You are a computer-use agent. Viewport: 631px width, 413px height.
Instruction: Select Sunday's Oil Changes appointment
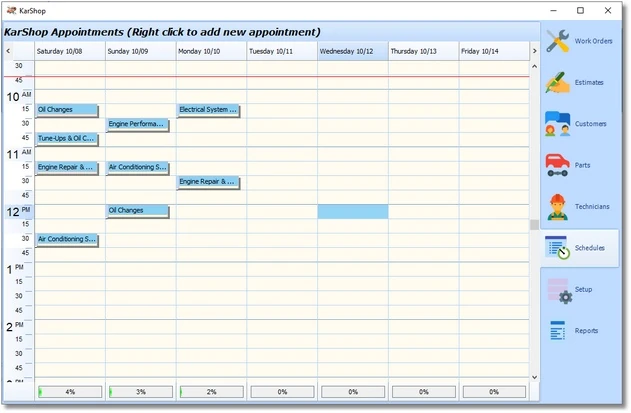pos(138,211)
